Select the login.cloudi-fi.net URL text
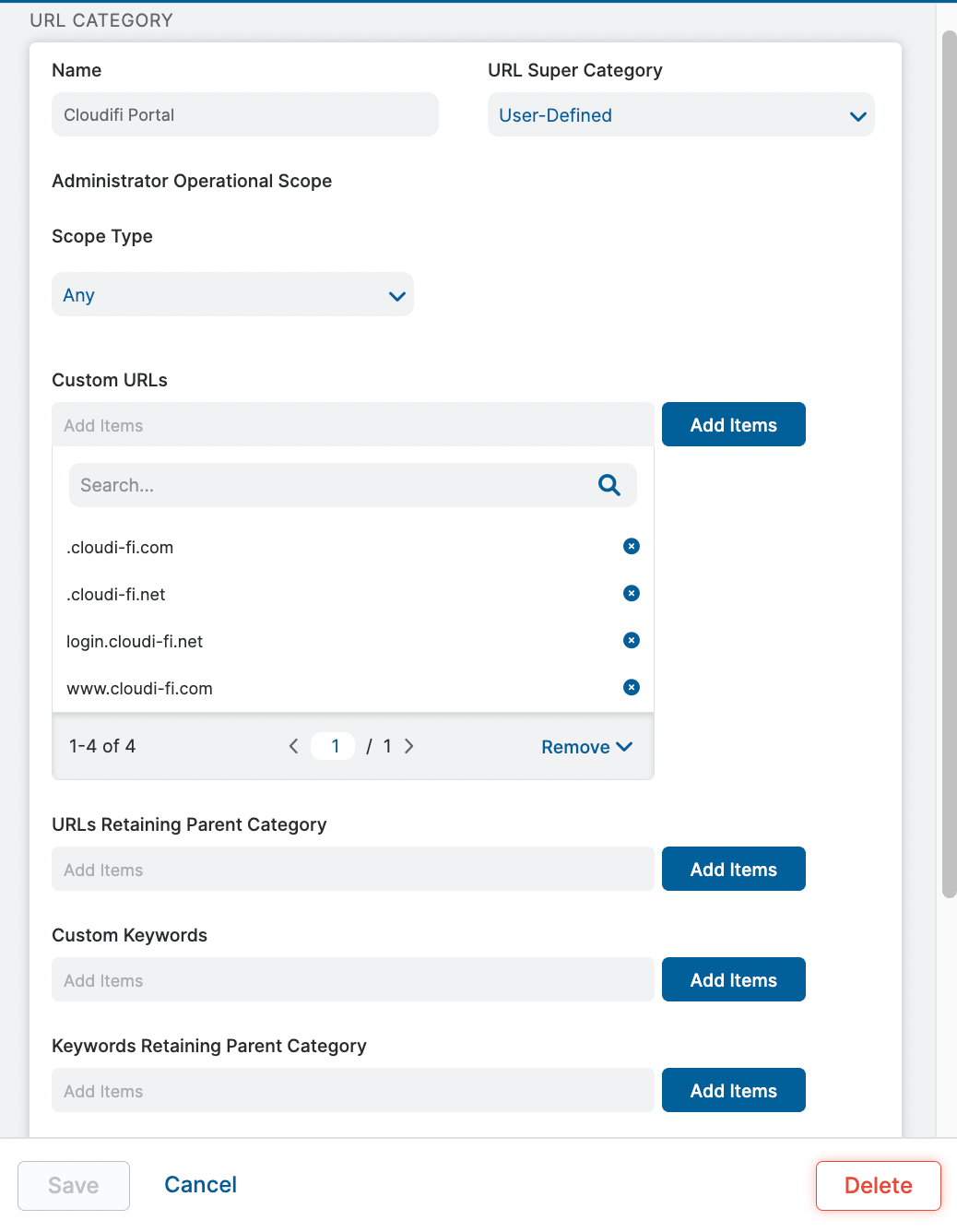 pos(135,642)
